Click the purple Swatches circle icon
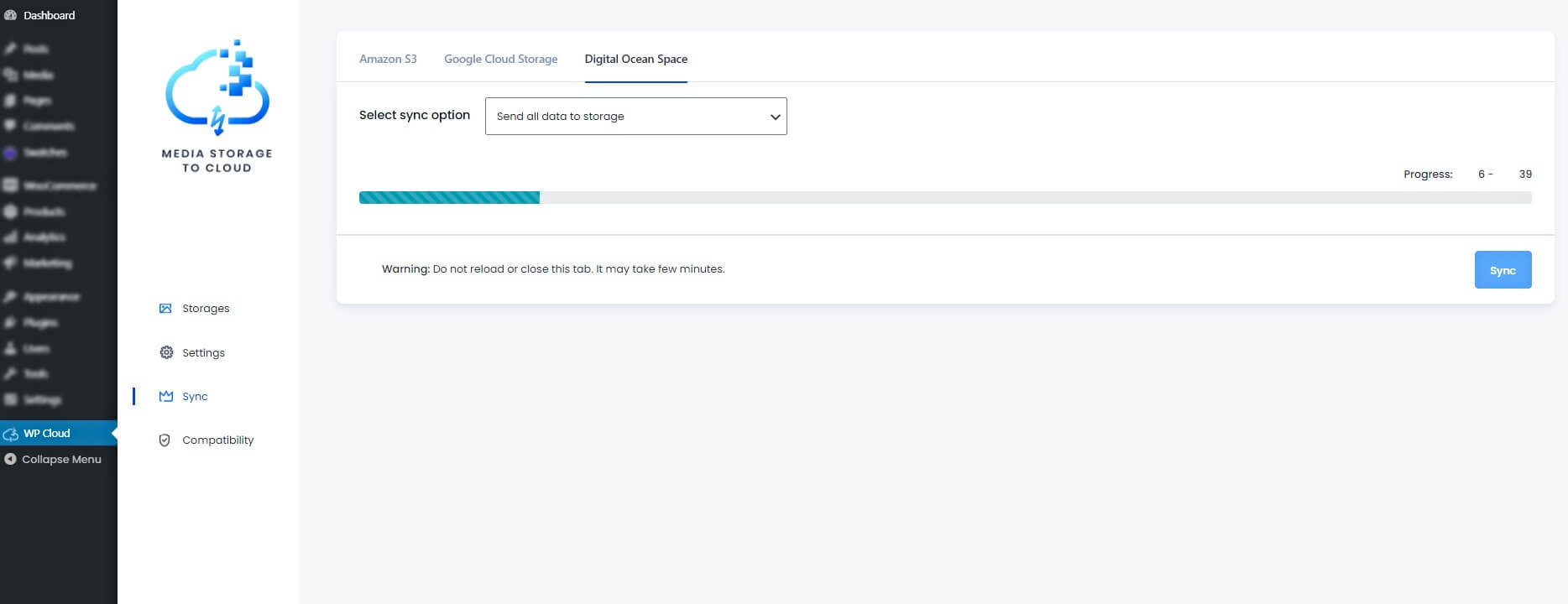 click(x=10, y=153)
